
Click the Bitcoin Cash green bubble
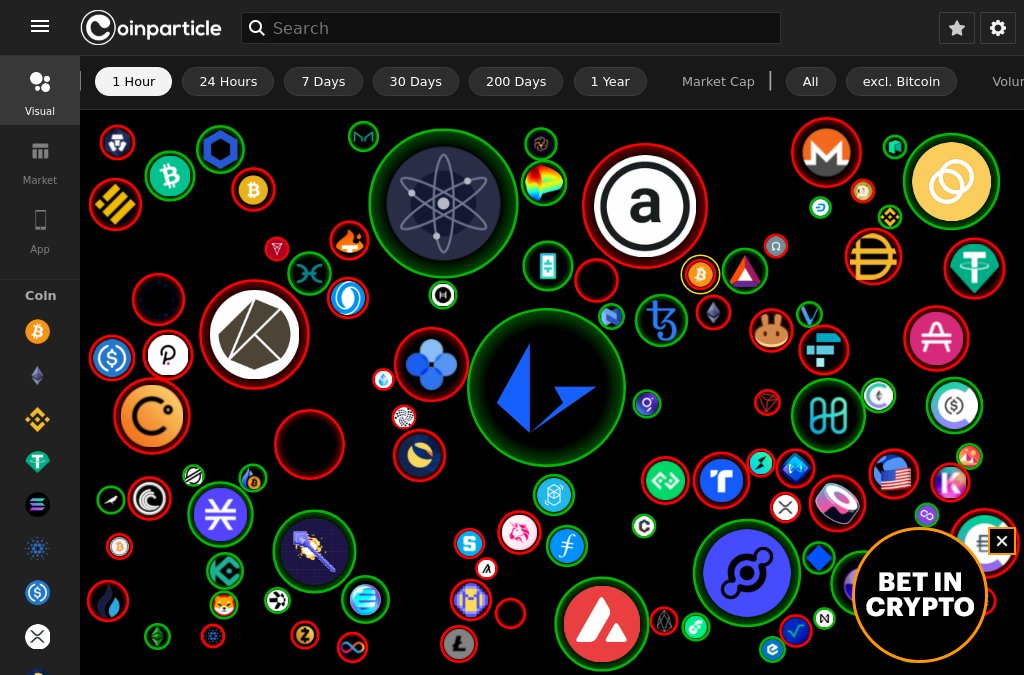[170, 176]
